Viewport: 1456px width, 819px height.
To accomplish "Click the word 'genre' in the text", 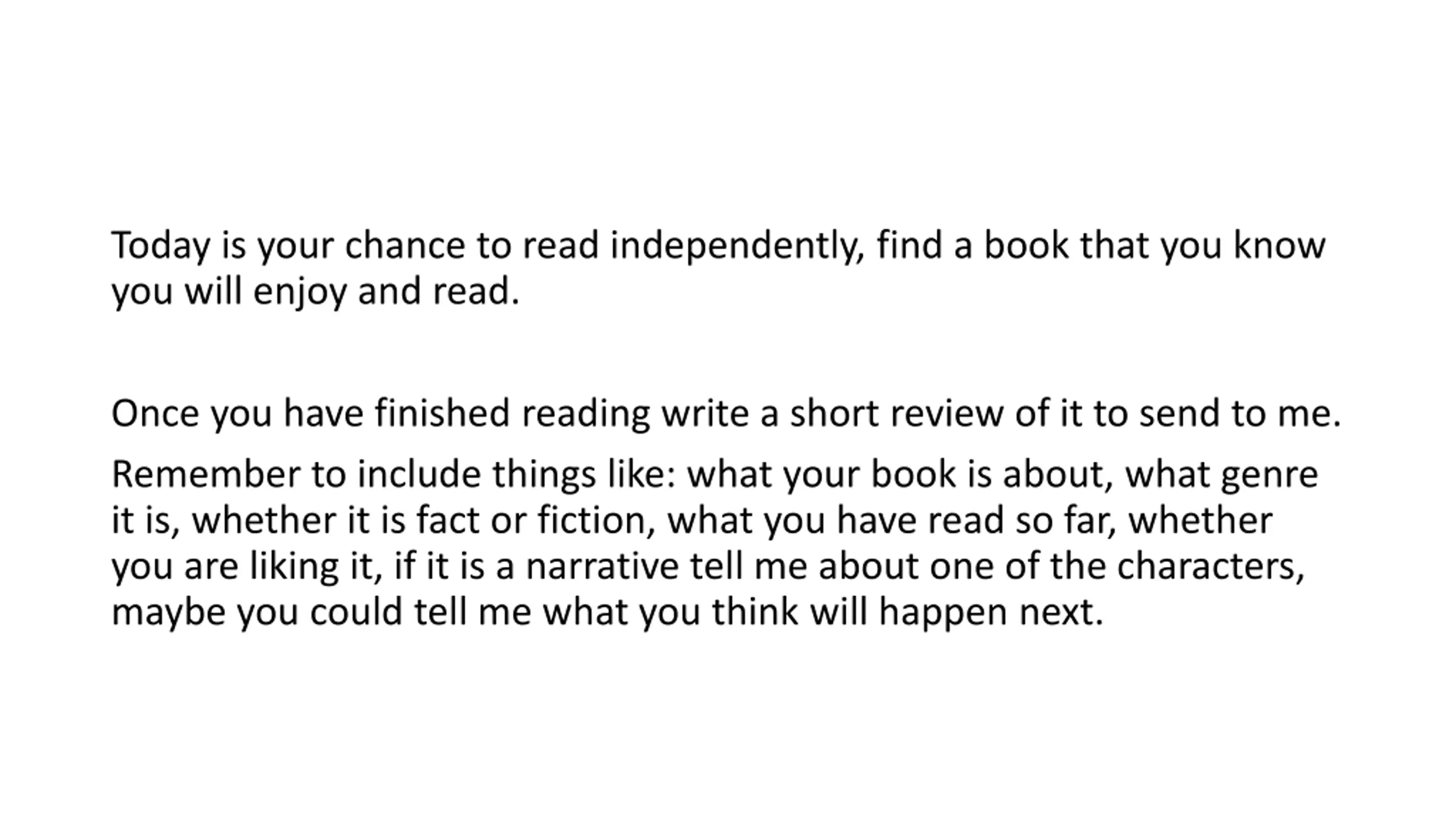I will point(1269,475).
